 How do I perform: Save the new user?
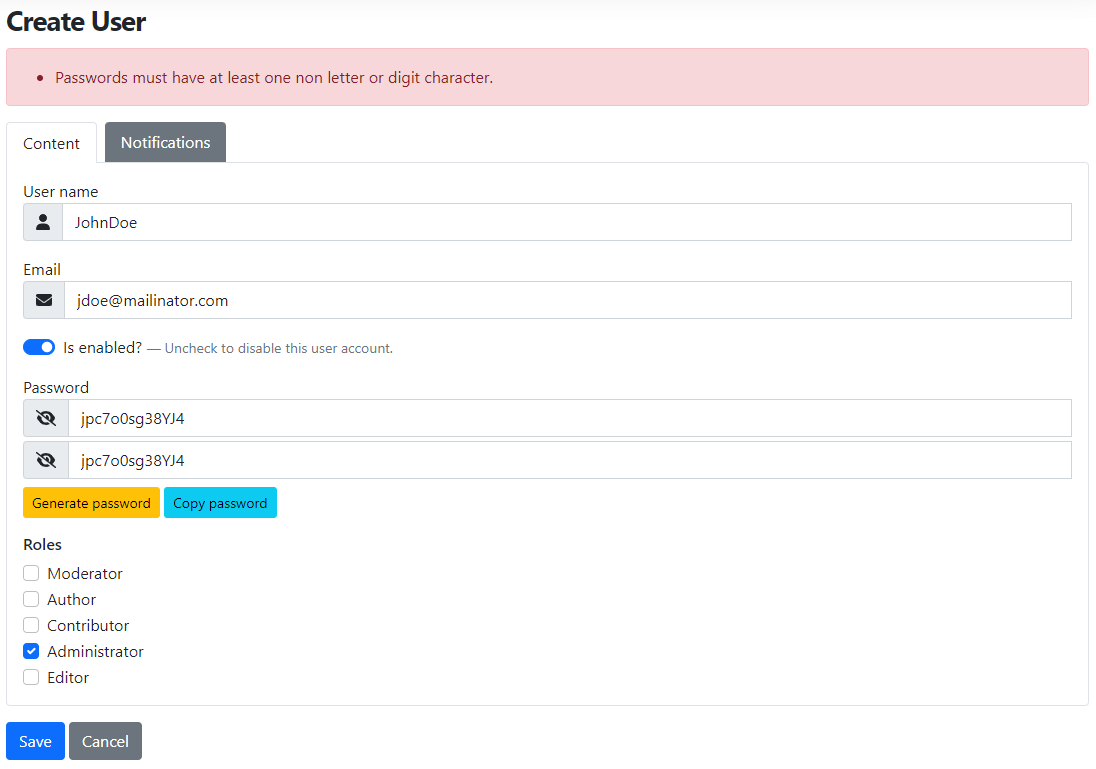coord(36,741)
